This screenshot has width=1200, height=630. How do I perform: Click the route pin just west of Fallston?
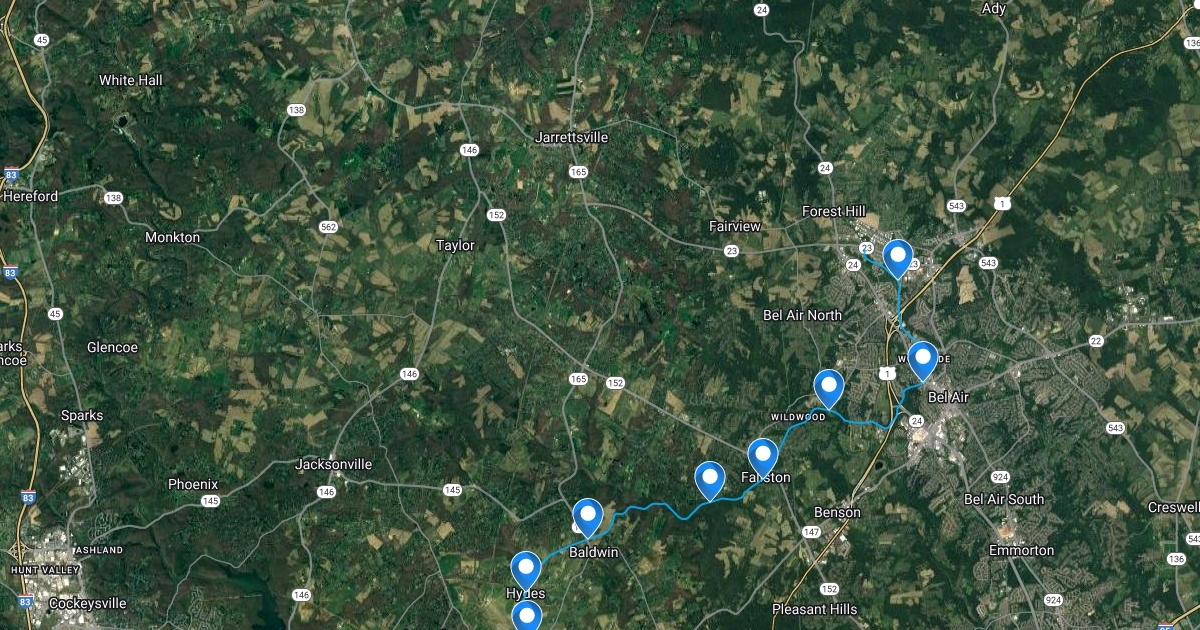click(x=710, y=481)
